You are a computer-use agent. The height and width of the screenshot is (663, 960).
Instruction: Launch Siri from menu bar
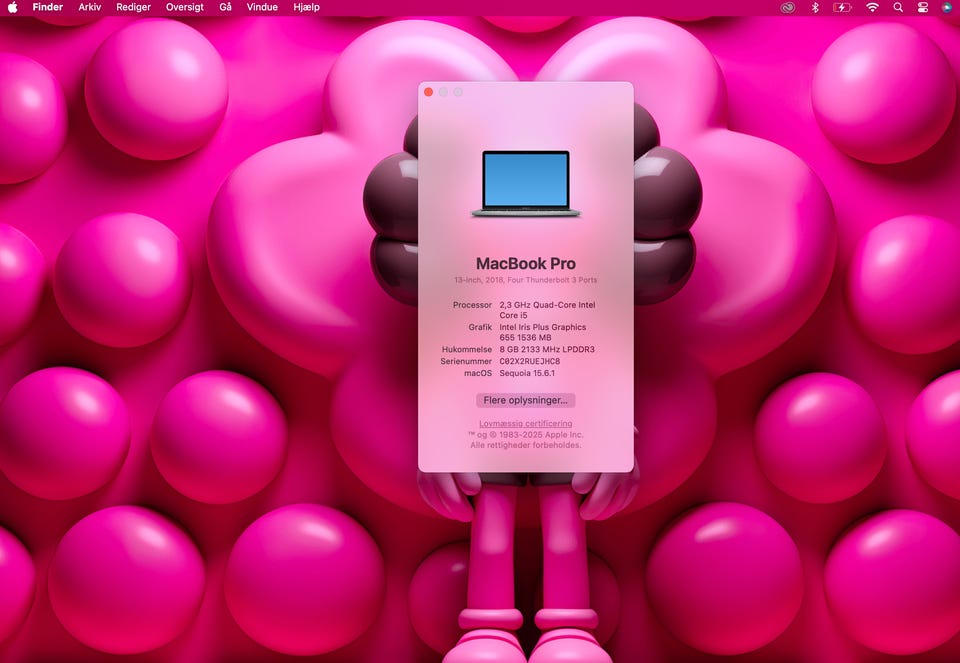(947, 7)
